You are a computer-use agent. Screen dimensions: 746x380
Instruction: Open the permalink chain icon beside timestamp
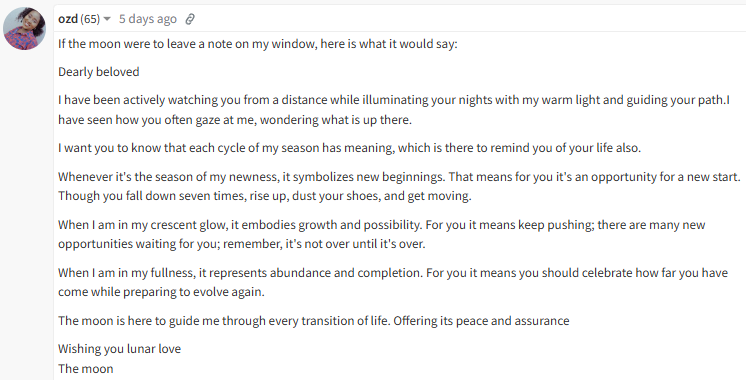click(190, 19)
